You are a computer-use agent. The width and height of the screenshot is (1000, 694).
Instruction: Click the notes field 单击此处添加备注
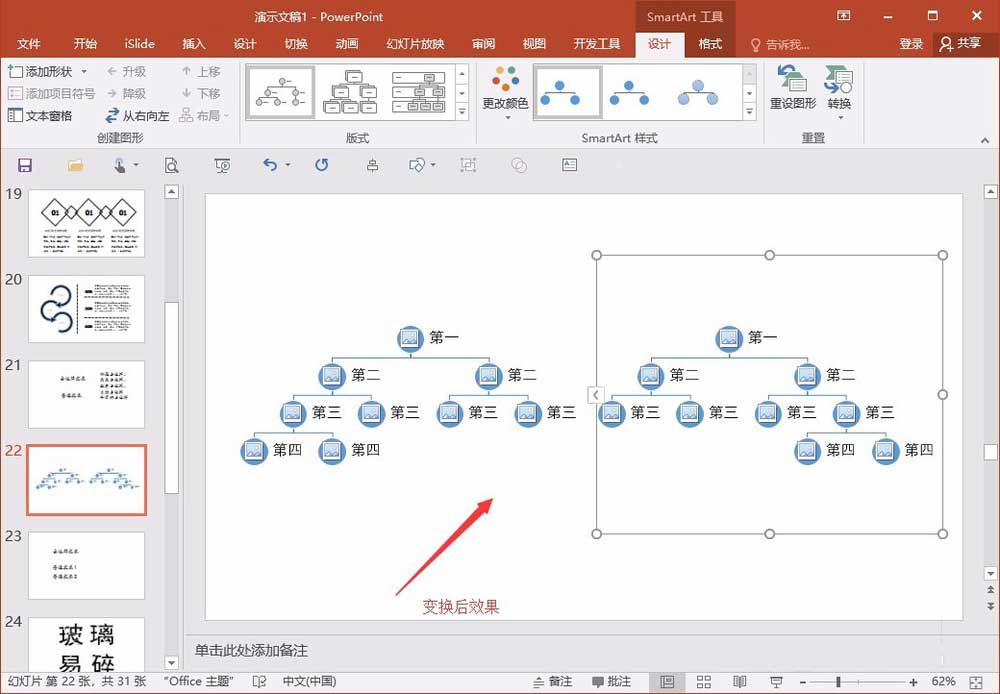[x=251, y=651]
